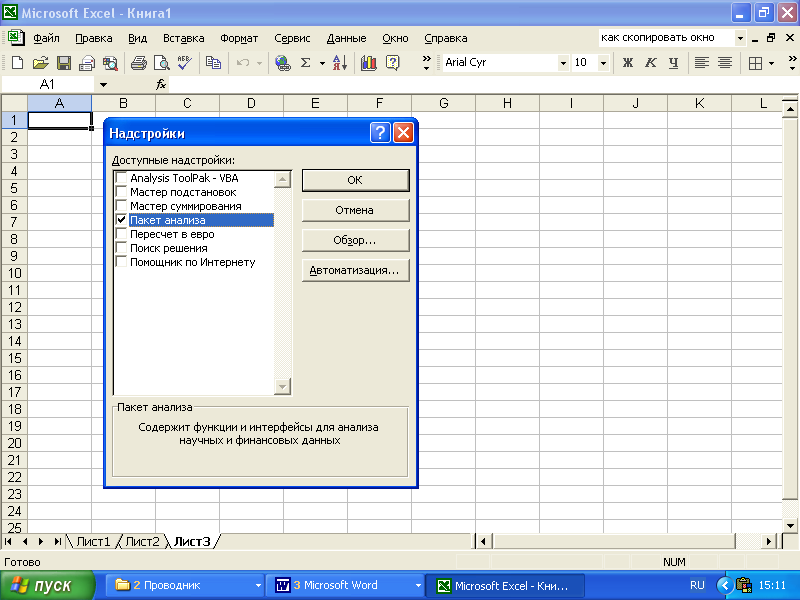Click the horizontal scrollbar right arrow
The image size is (800, 600).
769,541
